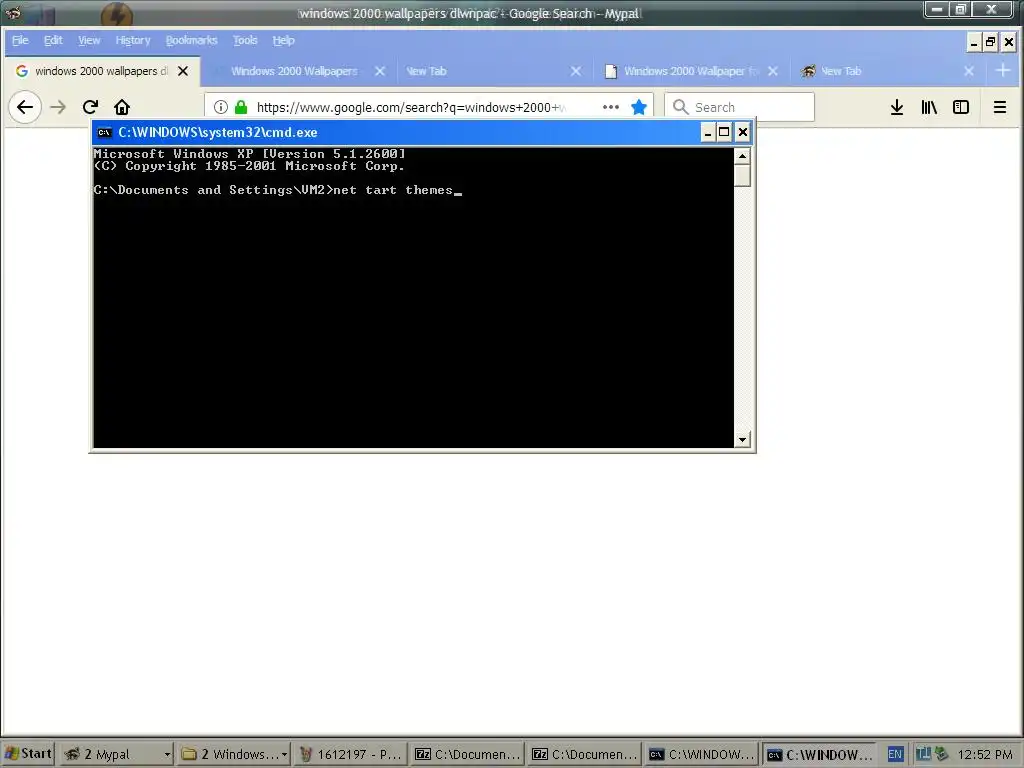Click the cmd scrollbar up arrow
The width and height of the screenshot is (1024, 768).
(x=742, y=156)
